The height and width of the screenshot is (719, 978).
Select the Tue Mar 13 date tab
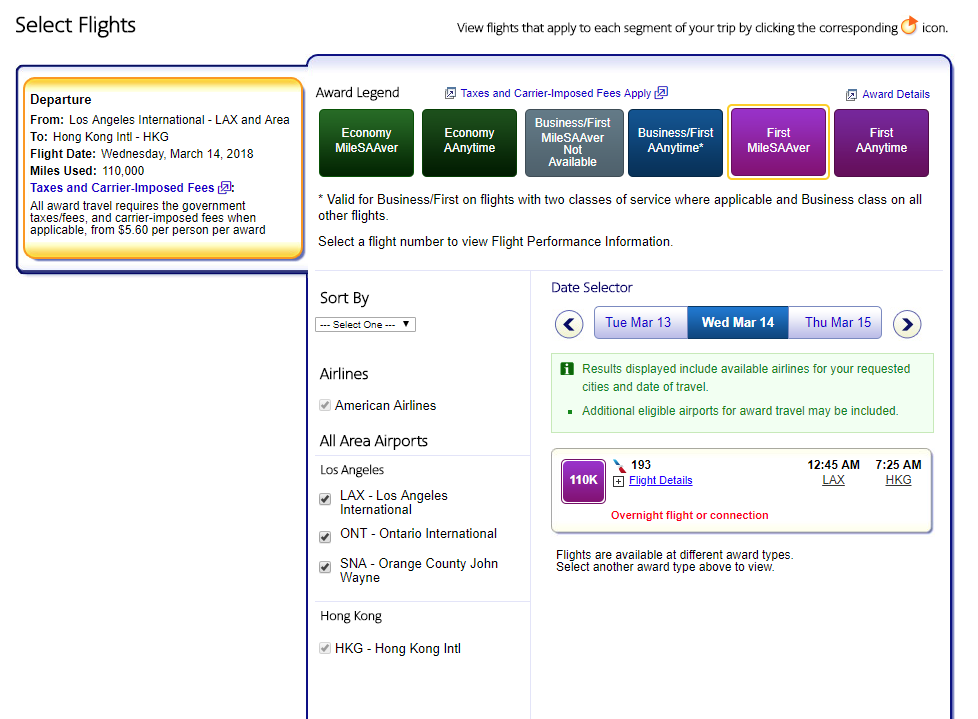click(641, 322)
